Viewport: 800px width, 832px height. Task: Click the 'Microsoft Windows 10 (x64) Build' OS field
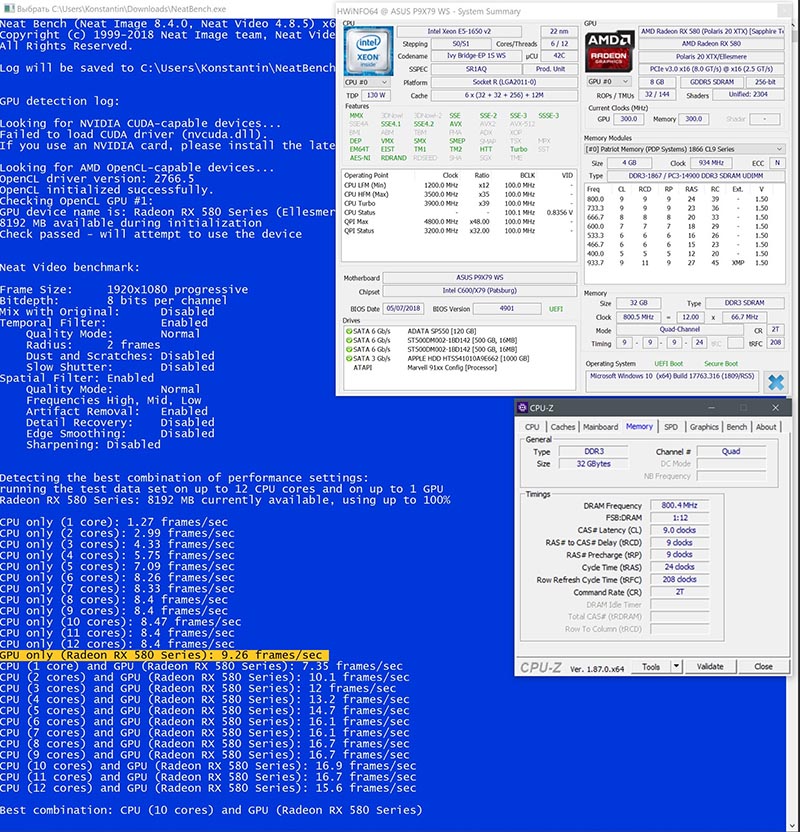(672, 382)
